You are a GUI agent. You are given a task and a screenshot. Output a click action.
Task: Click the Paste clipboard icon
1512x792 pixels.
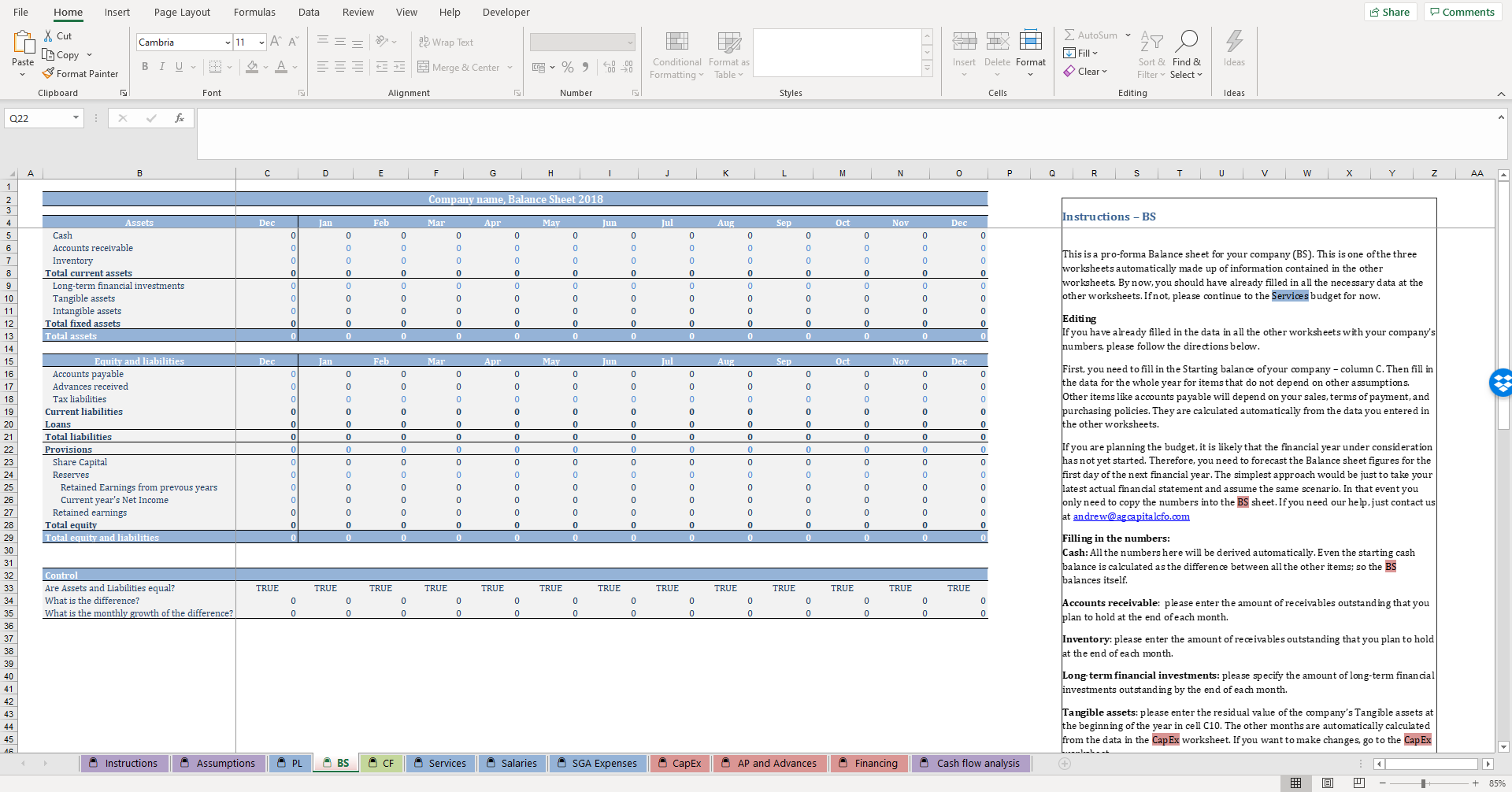tap(23, 43)
